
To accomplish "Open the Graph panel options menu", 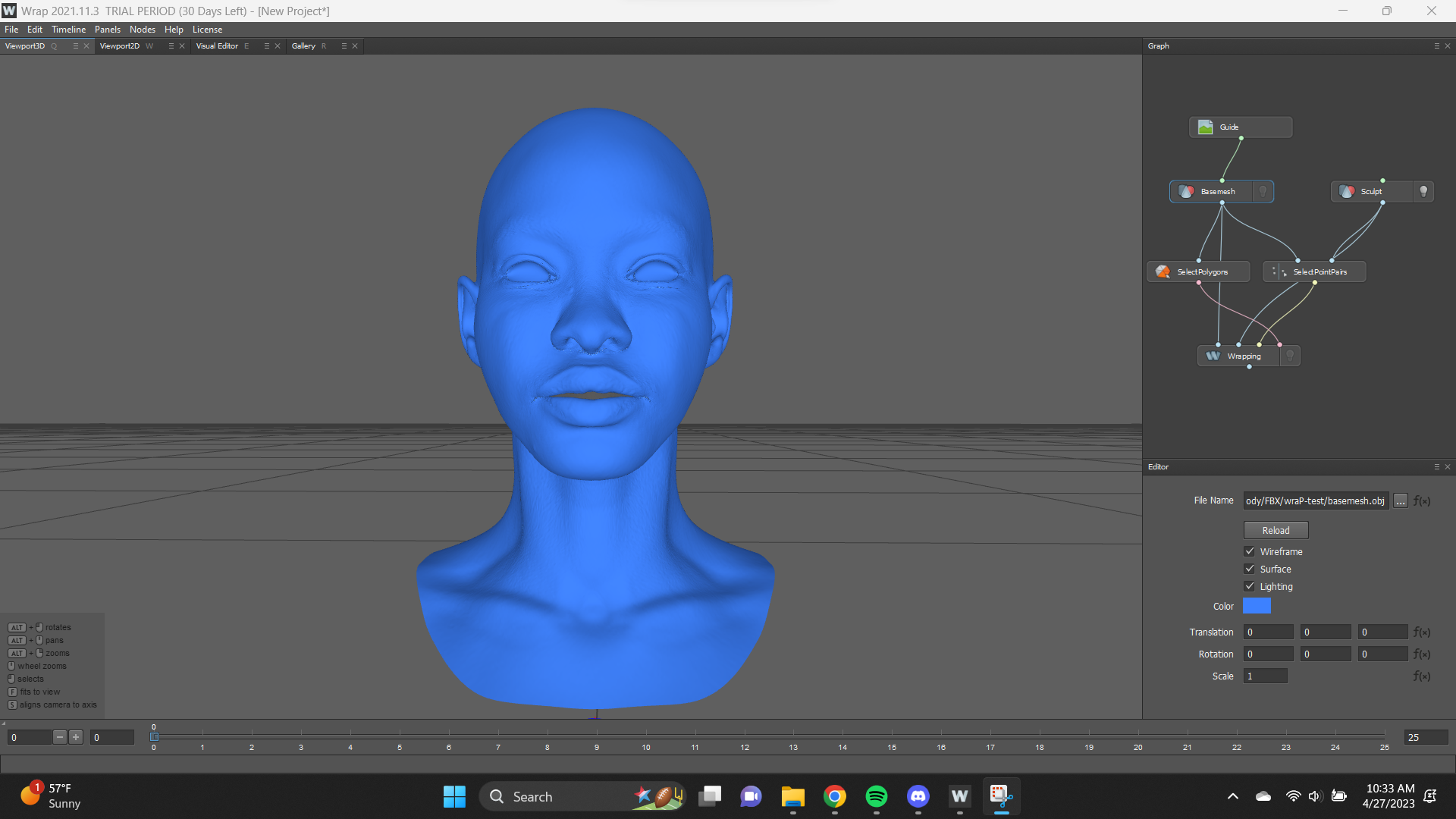I will [x=1436, y=46].
